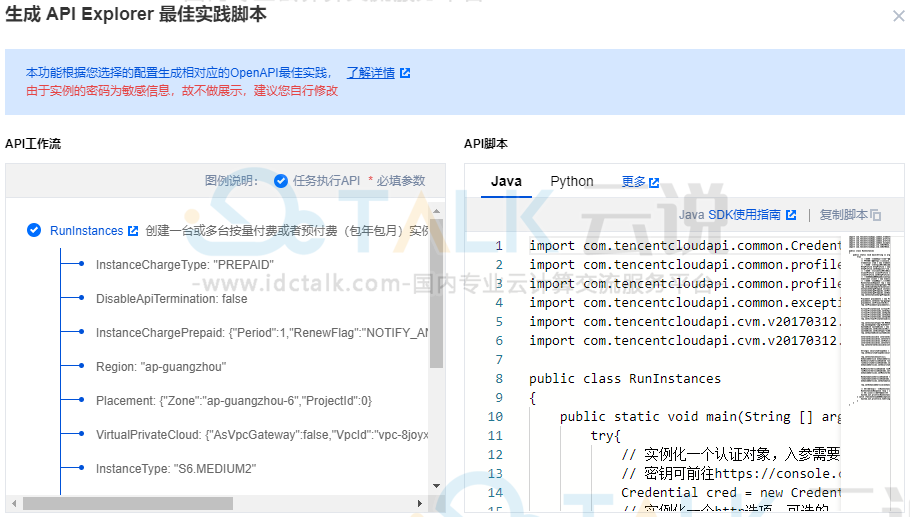
Task: Select the Placement zone parameter row
Action: coord(234,401)
